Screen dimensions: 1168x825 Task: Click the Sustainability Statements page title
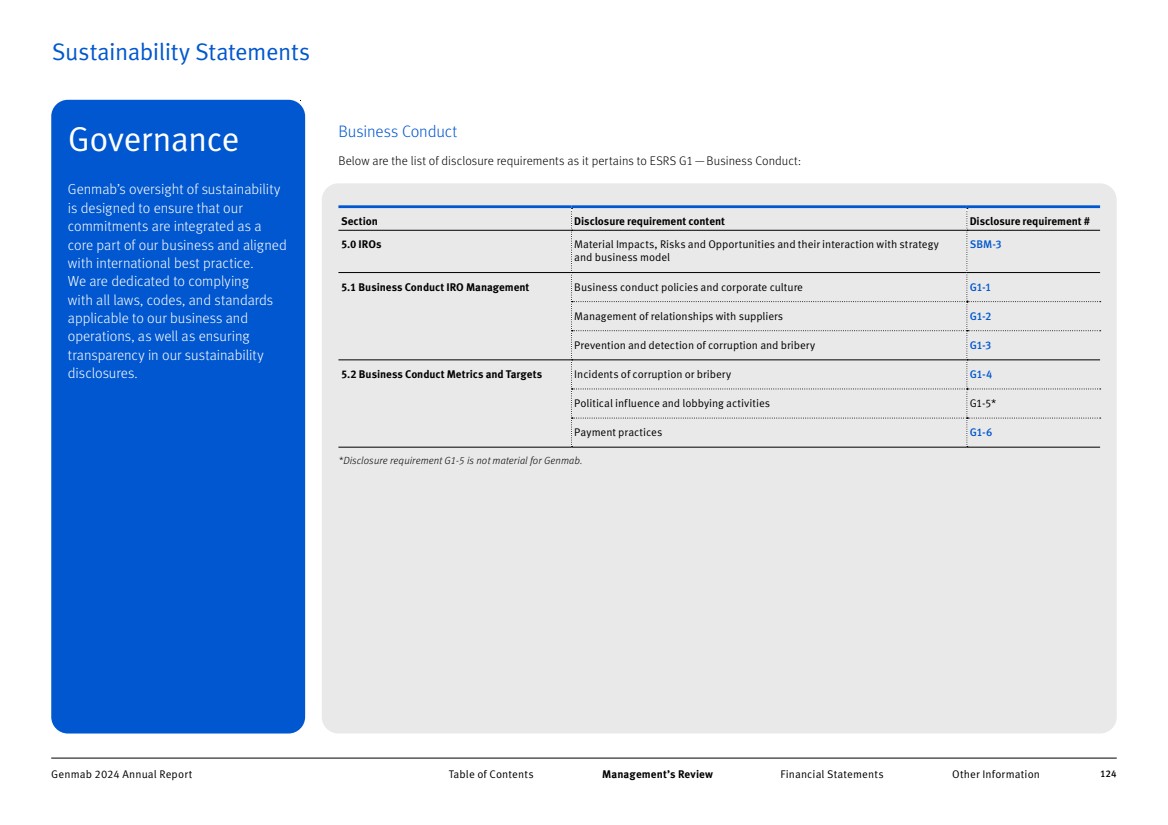180,53
